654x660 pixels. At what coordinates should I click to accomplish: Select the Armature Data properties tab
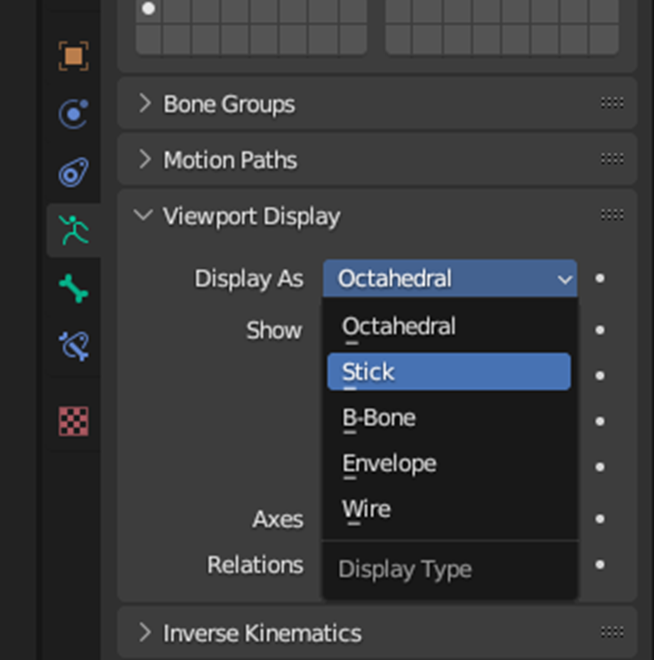click(73, 230)
